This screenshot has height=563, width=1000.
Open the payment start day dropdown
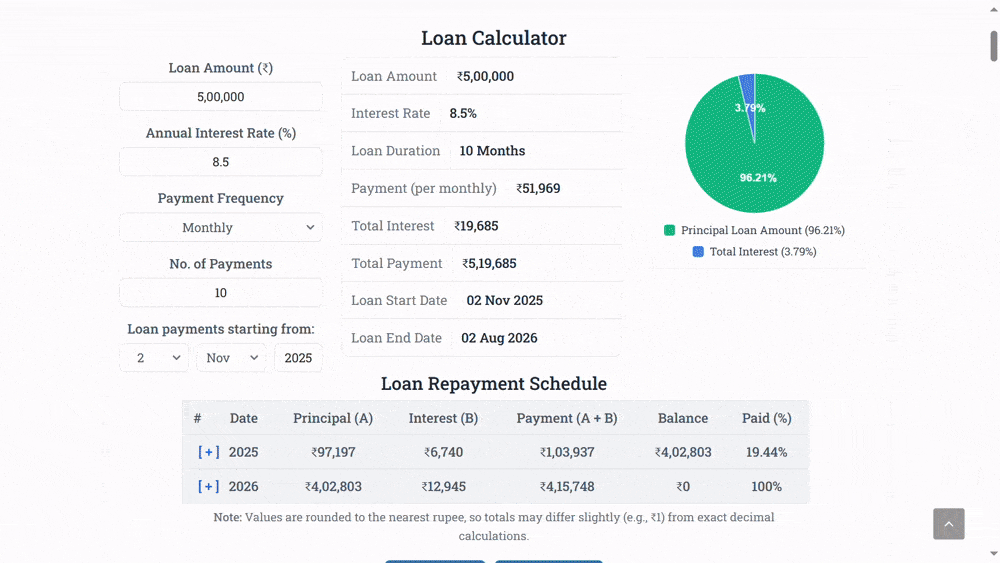pyautogui.click(x=154, y=358)
